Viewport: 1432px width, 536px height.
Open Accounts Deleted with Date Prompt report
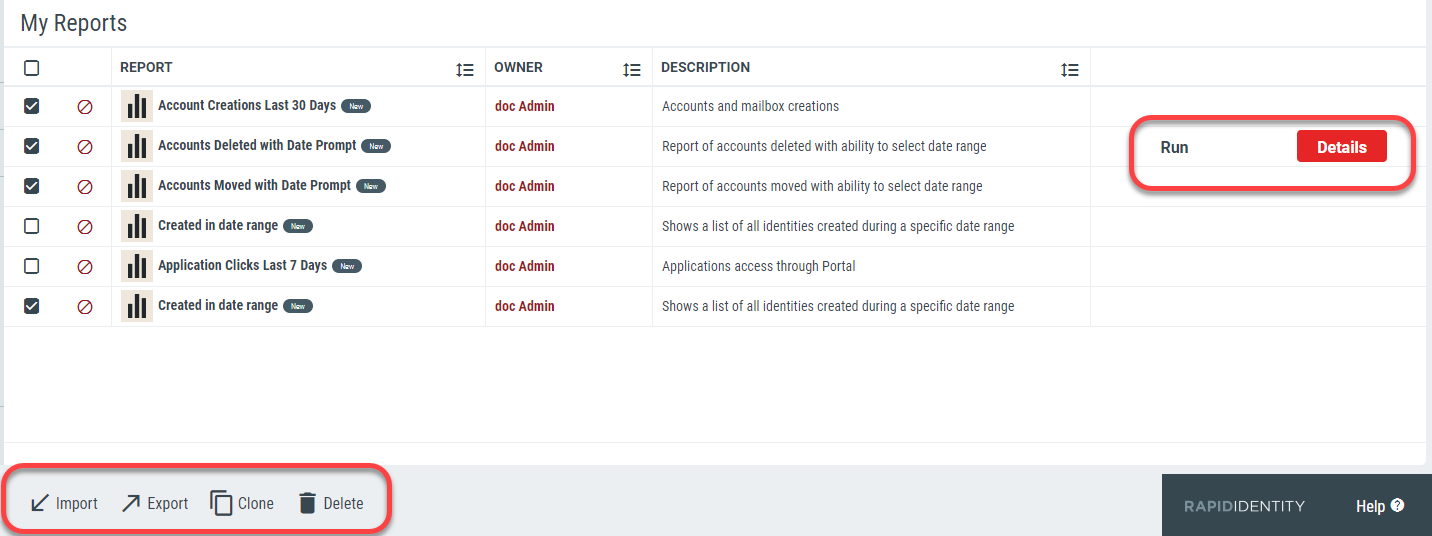tap(257, 145)
